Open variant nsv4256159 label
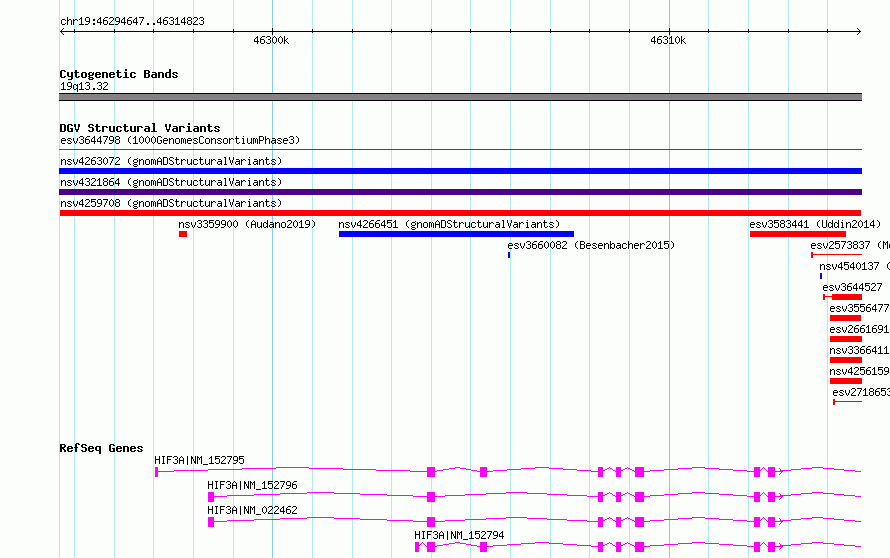 859,371
